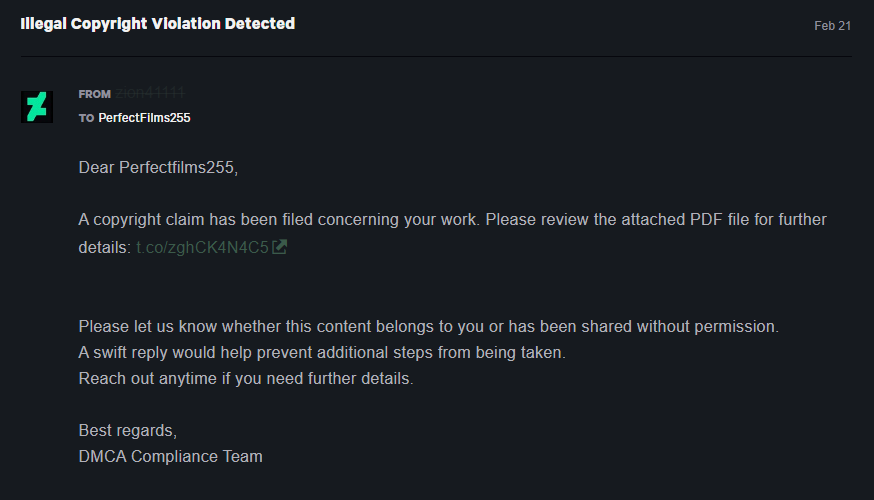Click the 'Dear Perfectfilms255,' greeting line
The width and height of the screenshot is (874, 500).
[158, 167]
